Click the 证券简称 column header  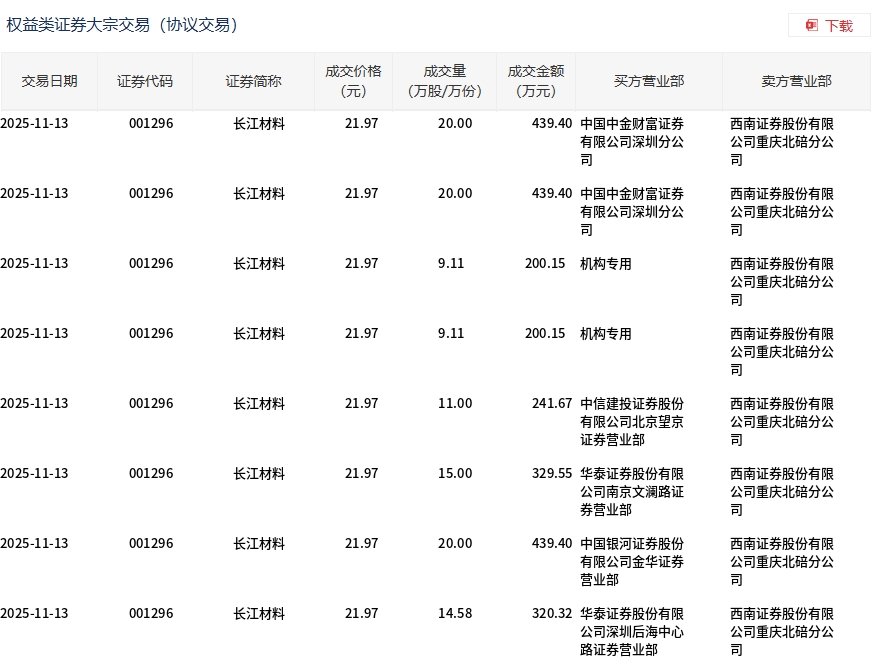click(x=253, y=81)
